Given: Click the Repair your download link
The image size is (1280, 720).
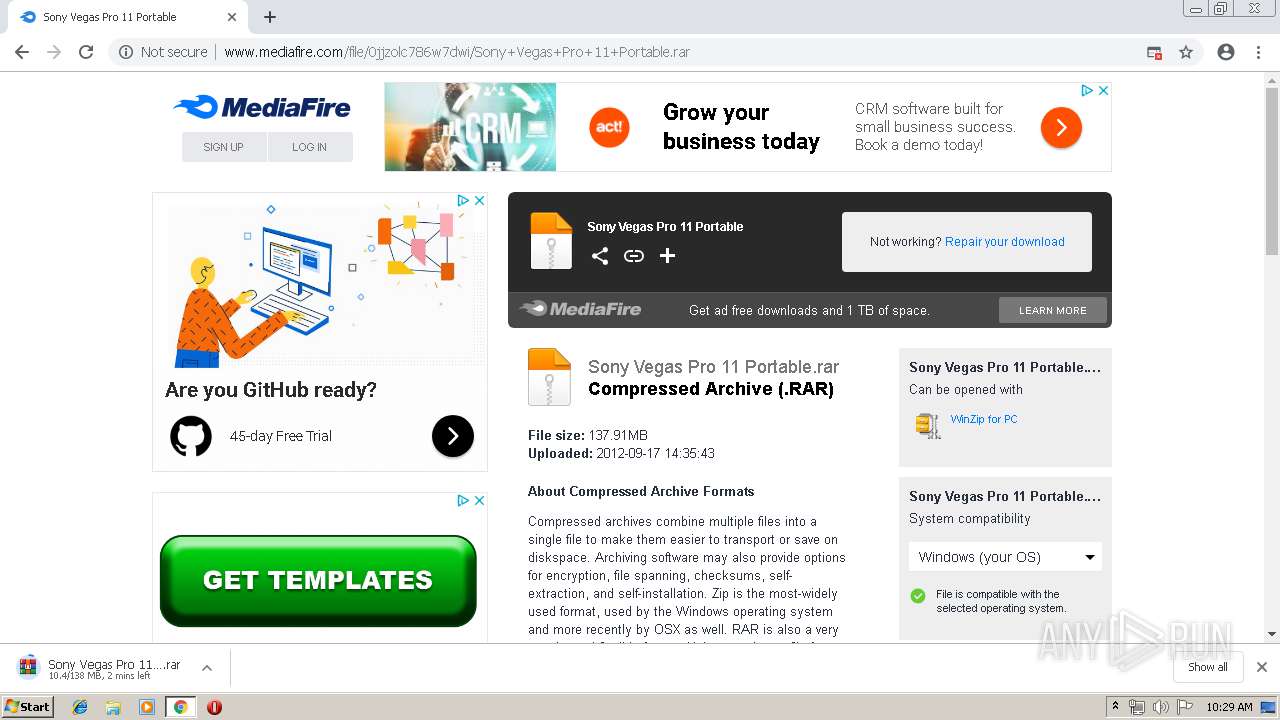Looking at the screenshot, I should (x=1005, y=242).
